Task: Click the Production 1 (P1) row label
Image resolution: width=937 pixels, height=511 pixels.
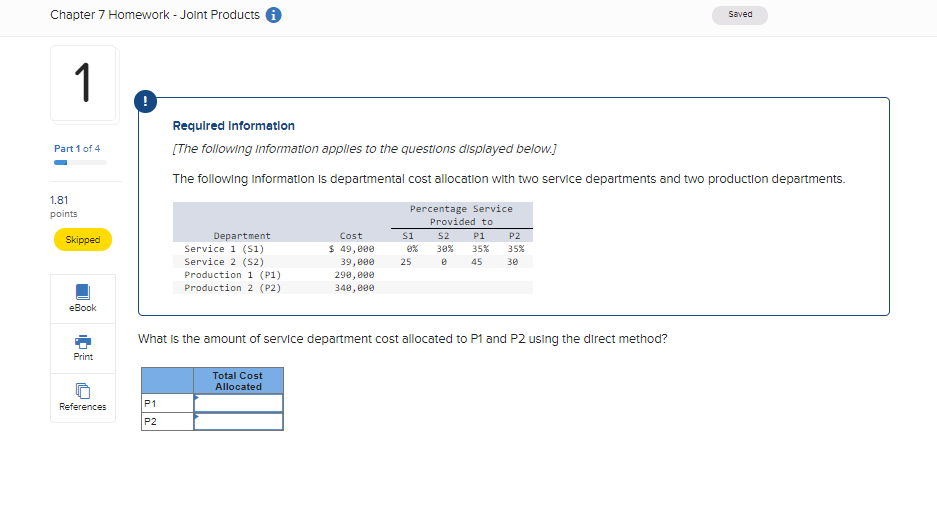Action: [232, 275]
